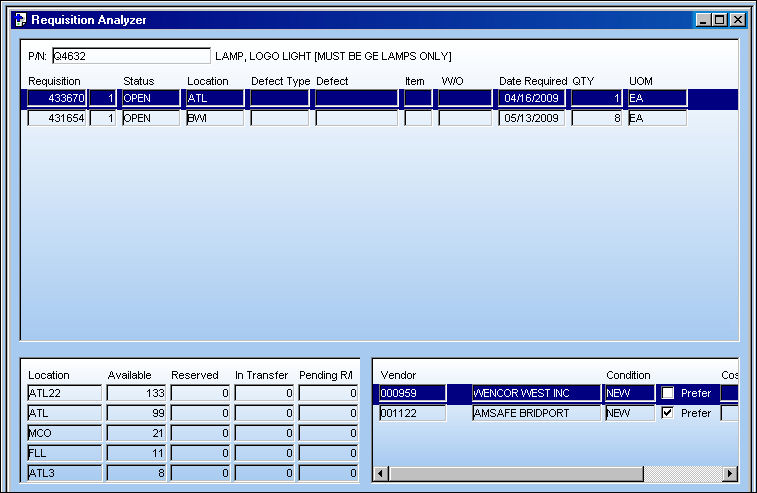757x493 pixels.
Task: Maximize the Requisition Analyzer window
Action: [719, 20]
